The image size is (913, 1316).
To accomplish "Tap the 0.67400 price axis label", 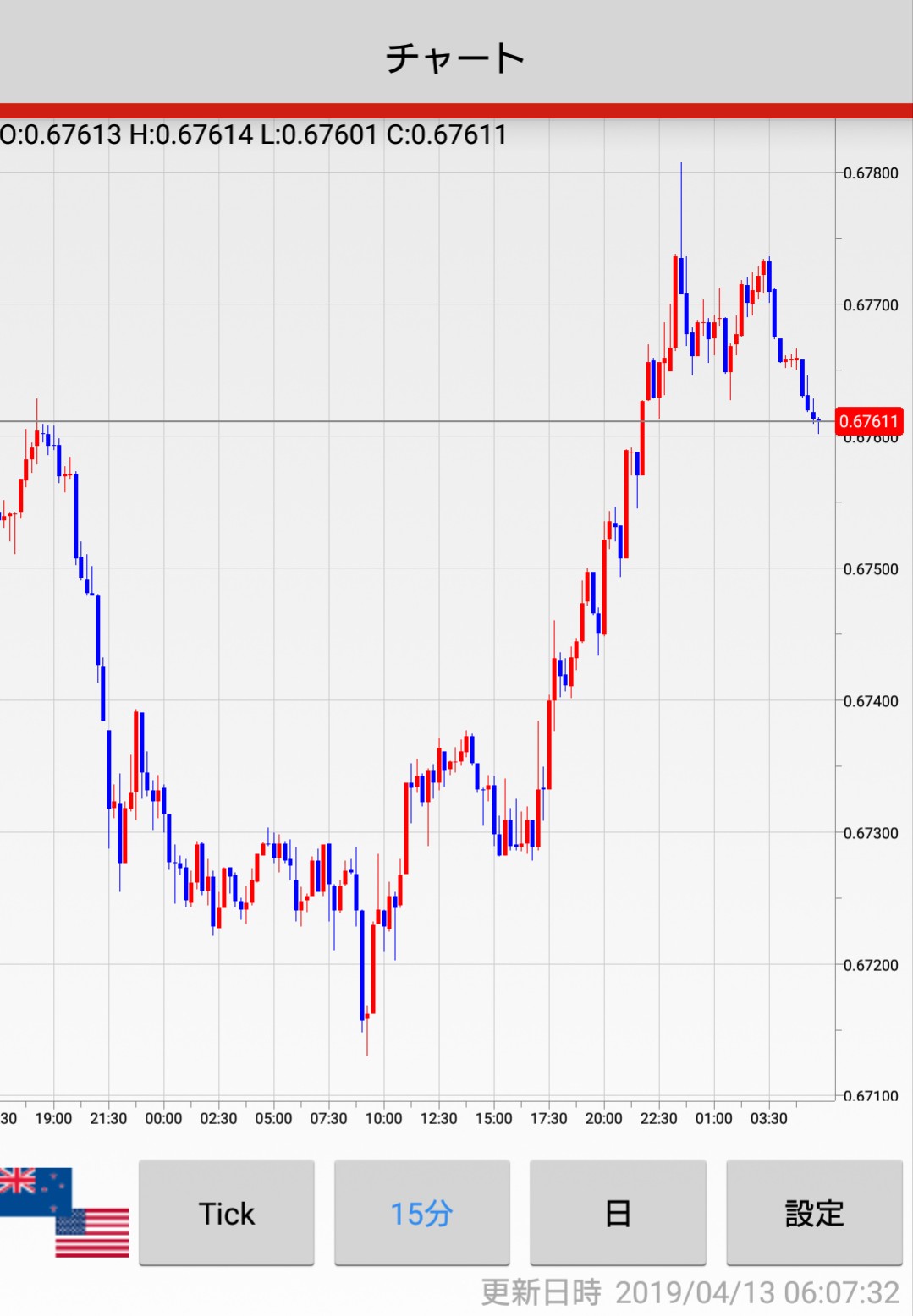I will (x=871, y=701).
